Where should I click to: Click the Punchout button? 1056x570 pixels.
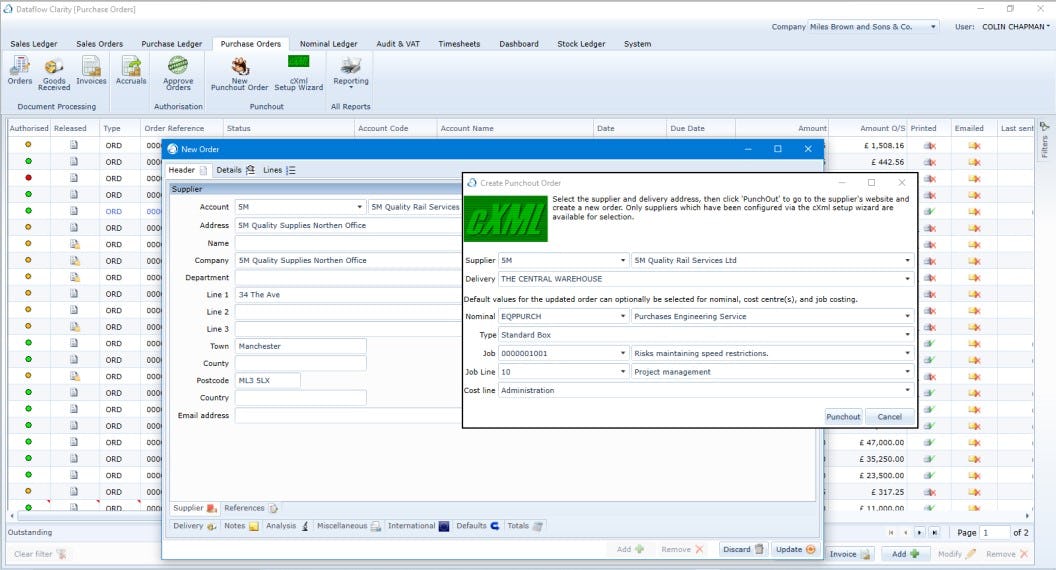[x=843, y=416]
